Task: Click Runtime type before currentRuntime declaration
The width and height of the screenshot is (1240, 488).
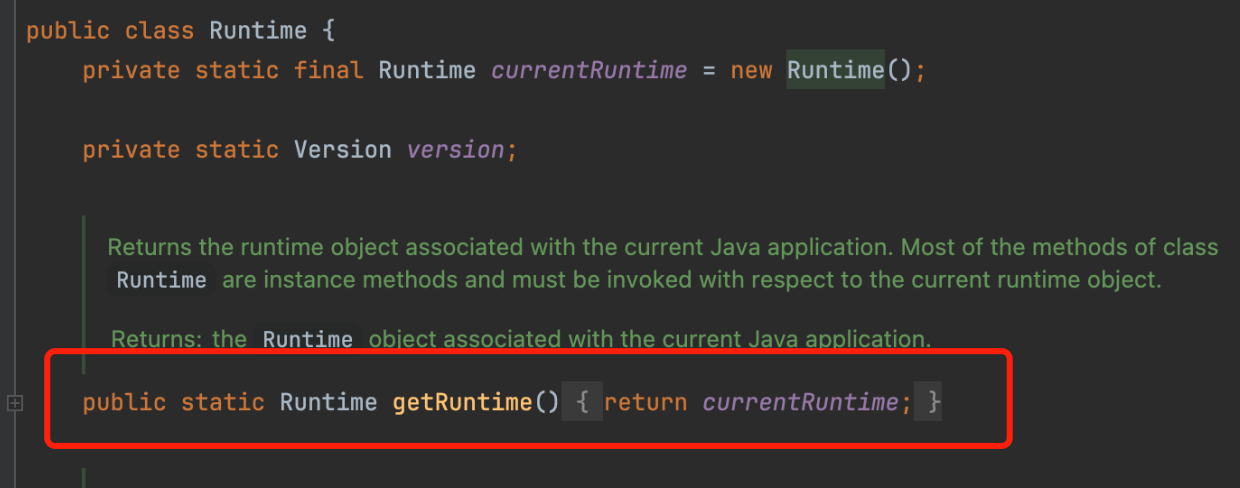Action: 427,70
